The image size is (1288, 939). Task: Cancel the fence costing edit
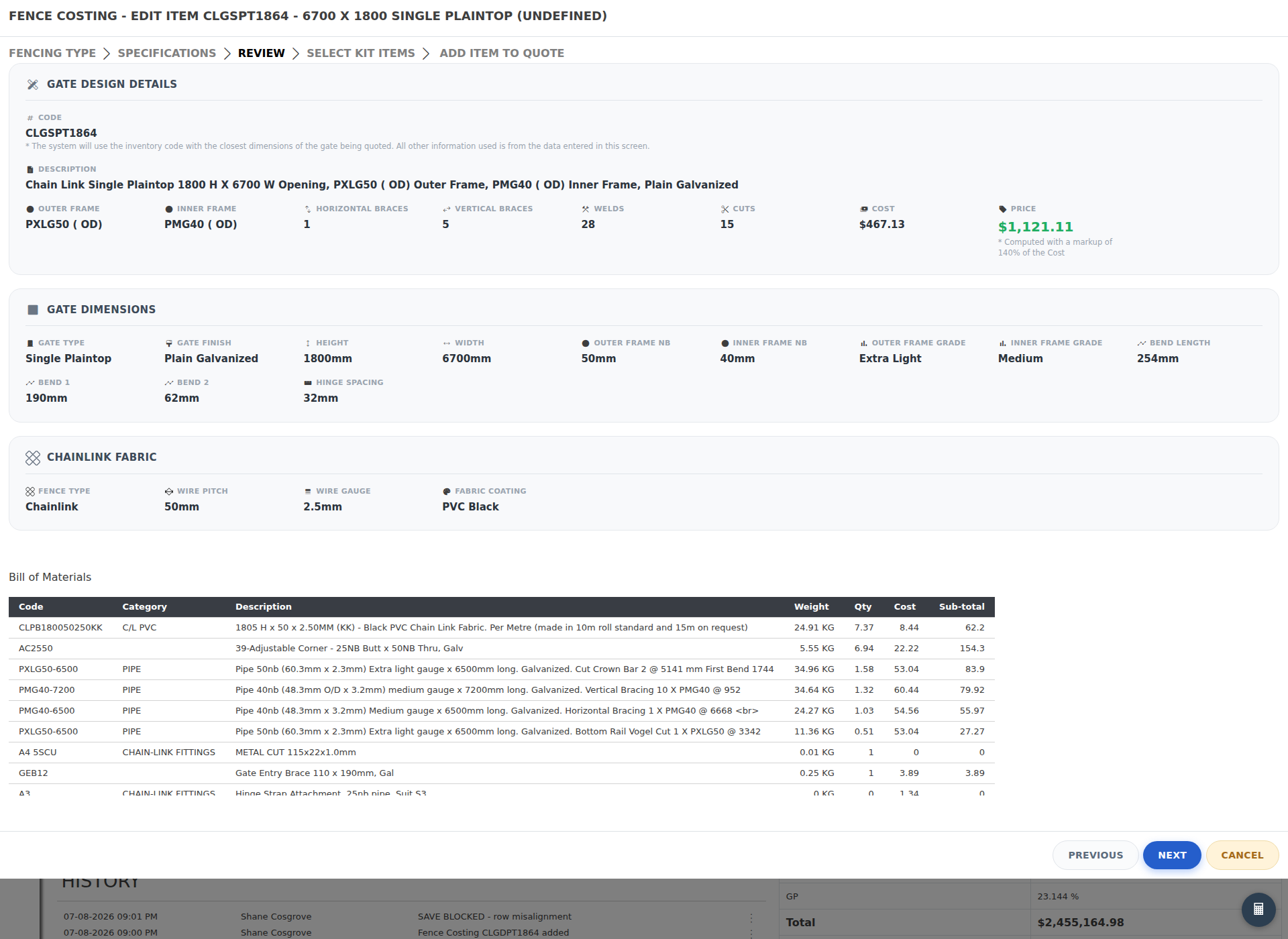1242,855
